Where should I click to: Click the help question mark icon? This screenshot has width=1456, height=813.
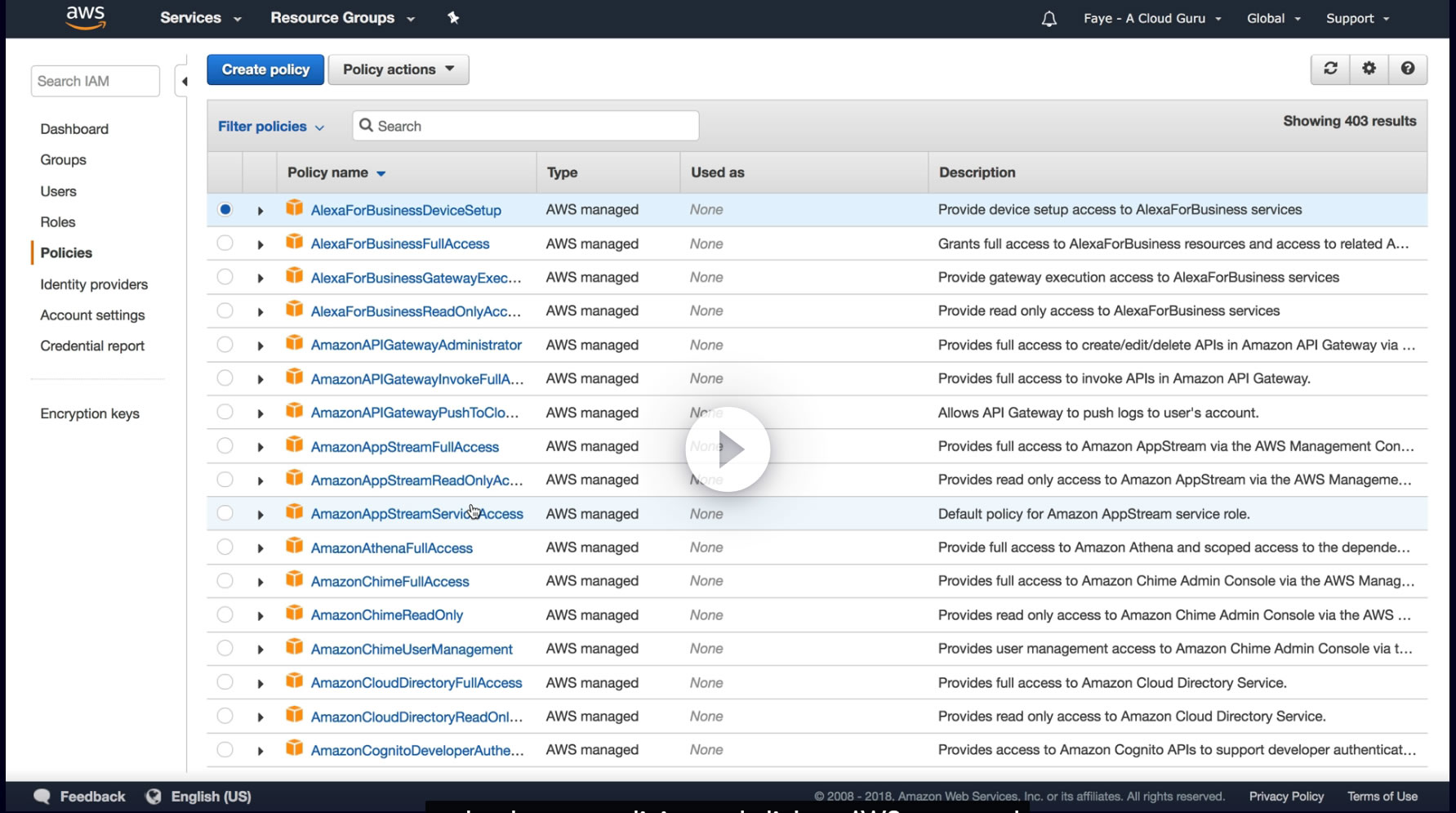[x=1407, y=69]
